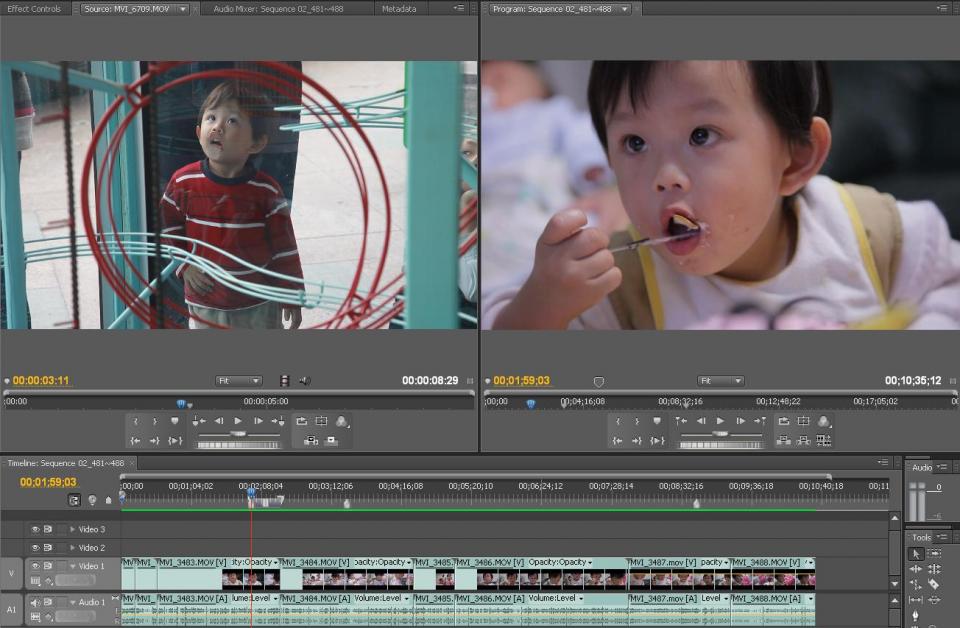Screen dimensions: 960x628
Task: Click Lift button in Program monitor
Action: (783, 441)
